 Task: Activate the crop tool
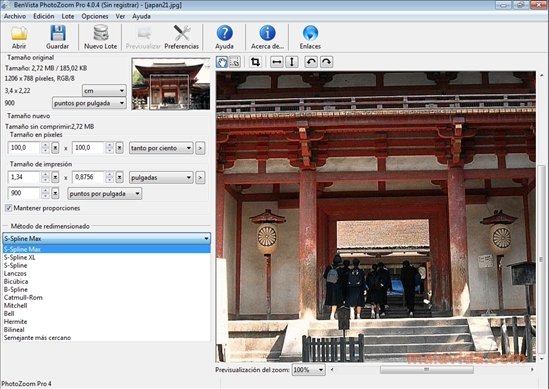tap(255, 62)
